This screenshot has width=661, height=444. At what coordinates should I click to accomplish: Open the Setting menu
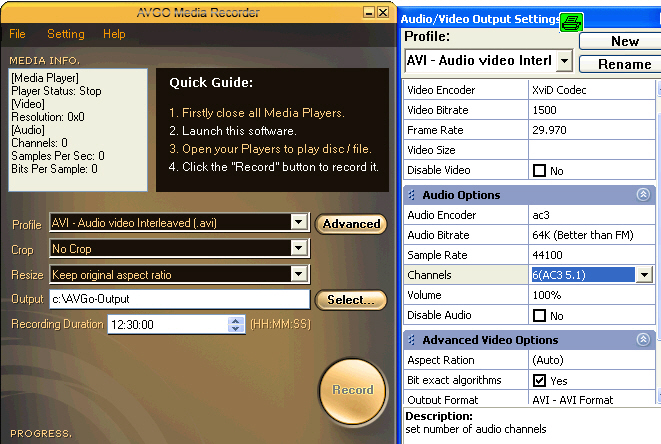[66, 34]
